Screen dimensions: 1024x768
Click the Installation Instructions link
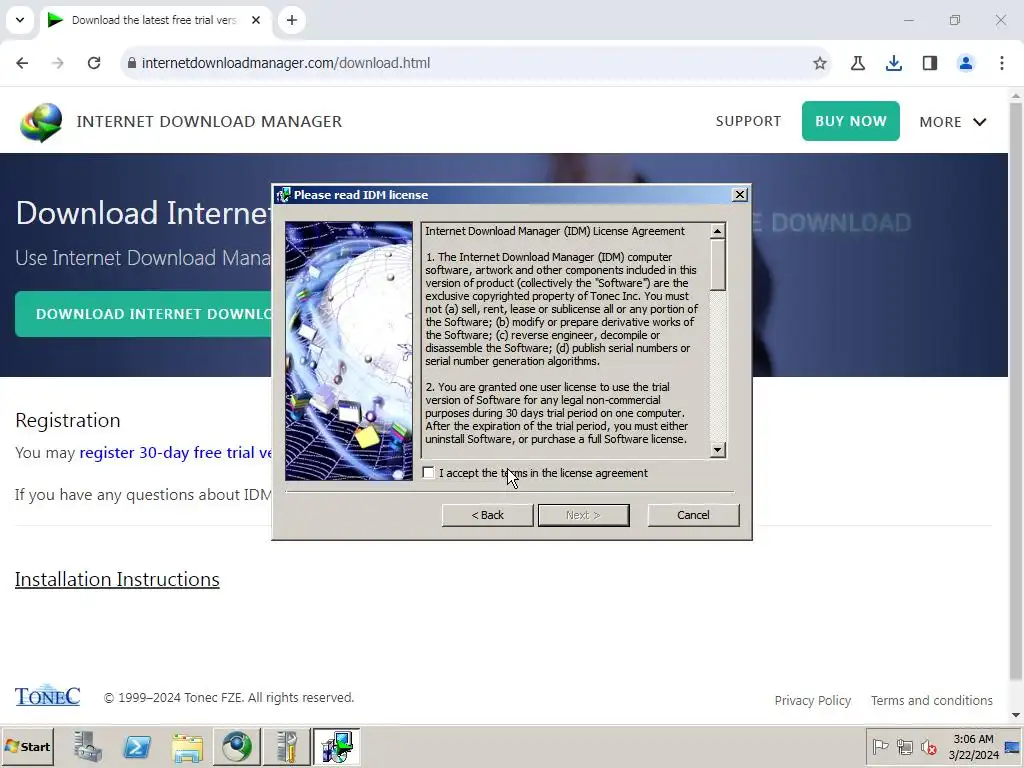click(117, 579)
